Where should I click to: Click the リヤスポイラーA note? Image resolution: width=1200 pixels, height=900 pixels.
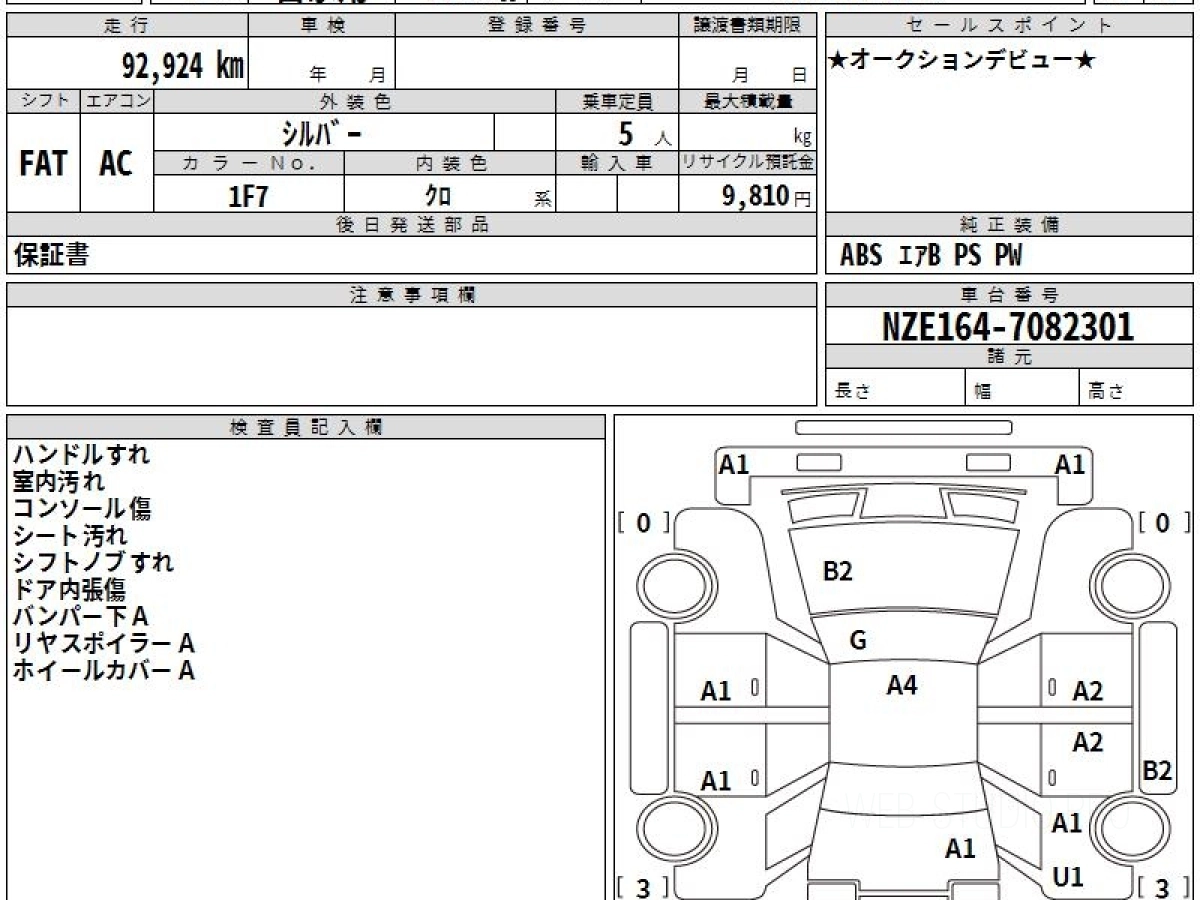[103, 643]
